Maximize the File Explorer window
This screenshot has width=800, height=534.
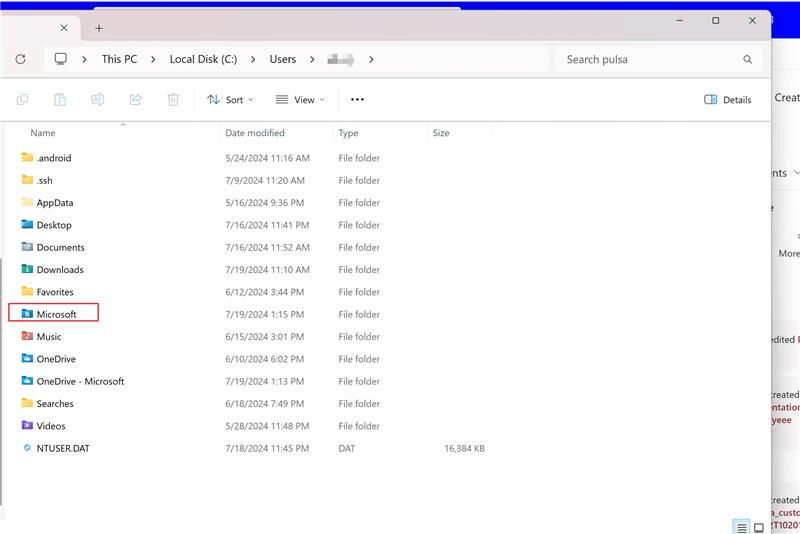[x=716, y=20]
